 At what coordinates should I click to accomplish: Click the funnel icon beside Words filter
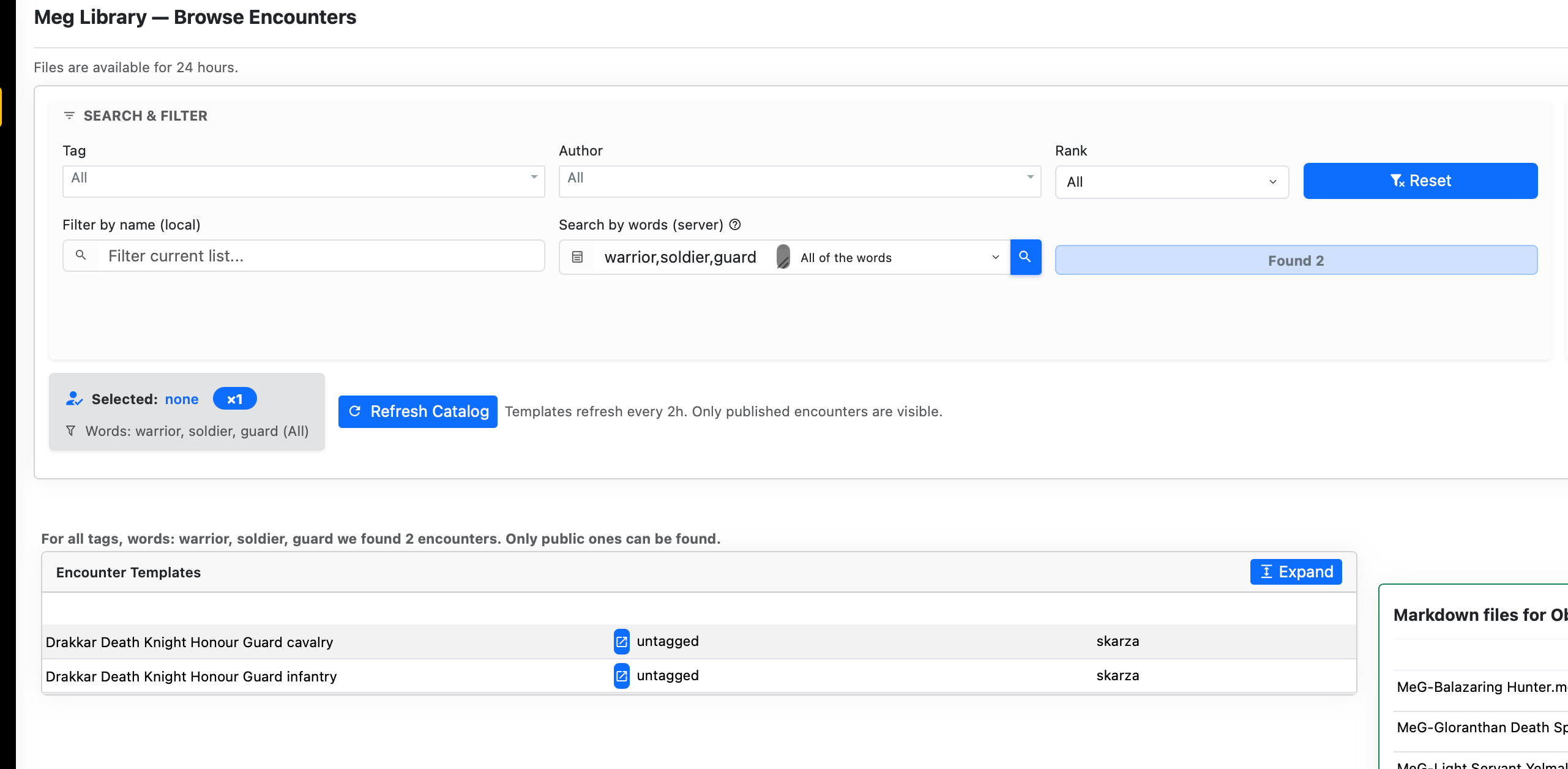pyautogui.click(x=71, y=431)
